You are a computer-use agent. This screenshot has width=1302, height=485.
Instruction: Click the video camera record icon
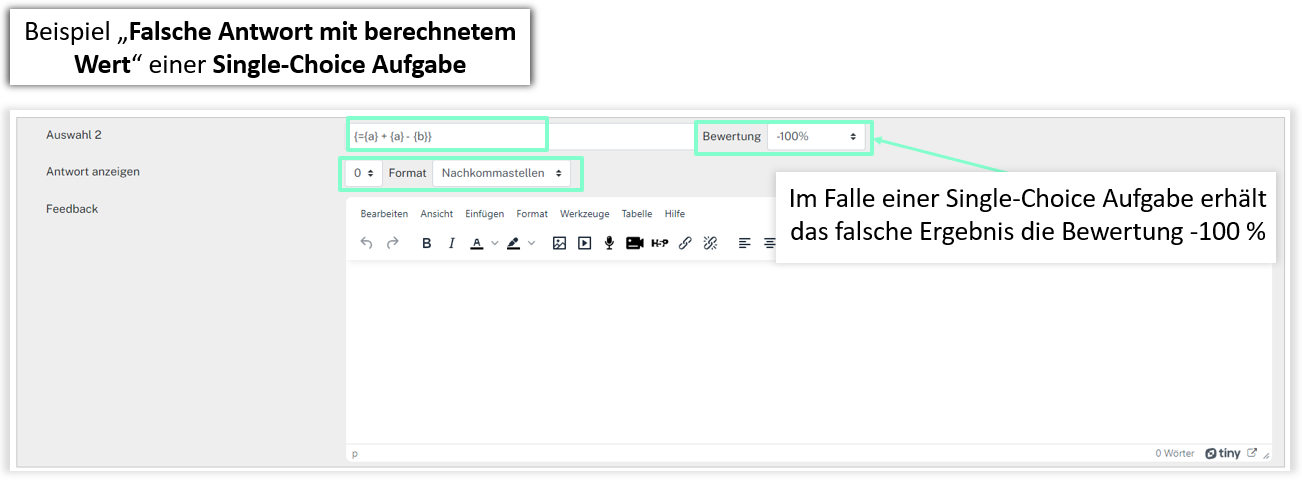click(x=634, y=243)
